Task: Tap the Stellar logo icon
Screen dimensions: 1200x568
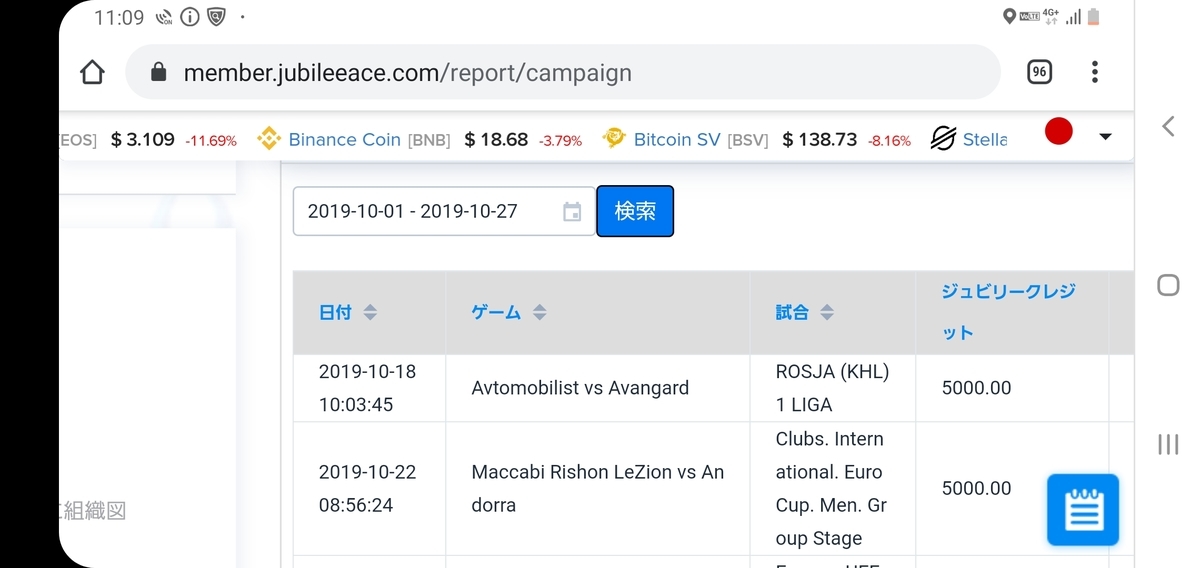Action: [943, 140]
